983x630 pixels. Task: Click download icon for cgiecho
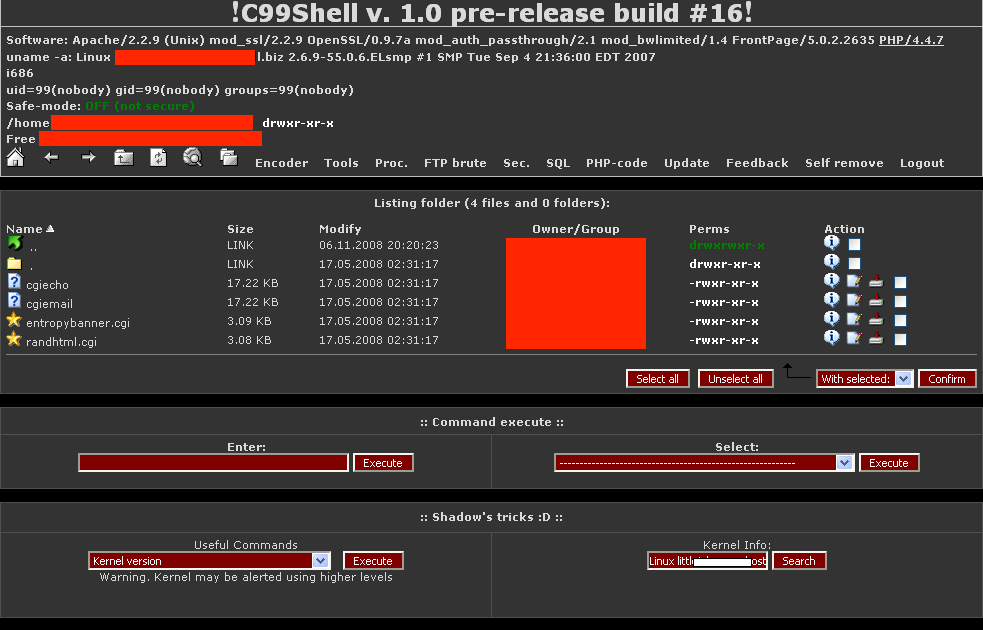876,281
